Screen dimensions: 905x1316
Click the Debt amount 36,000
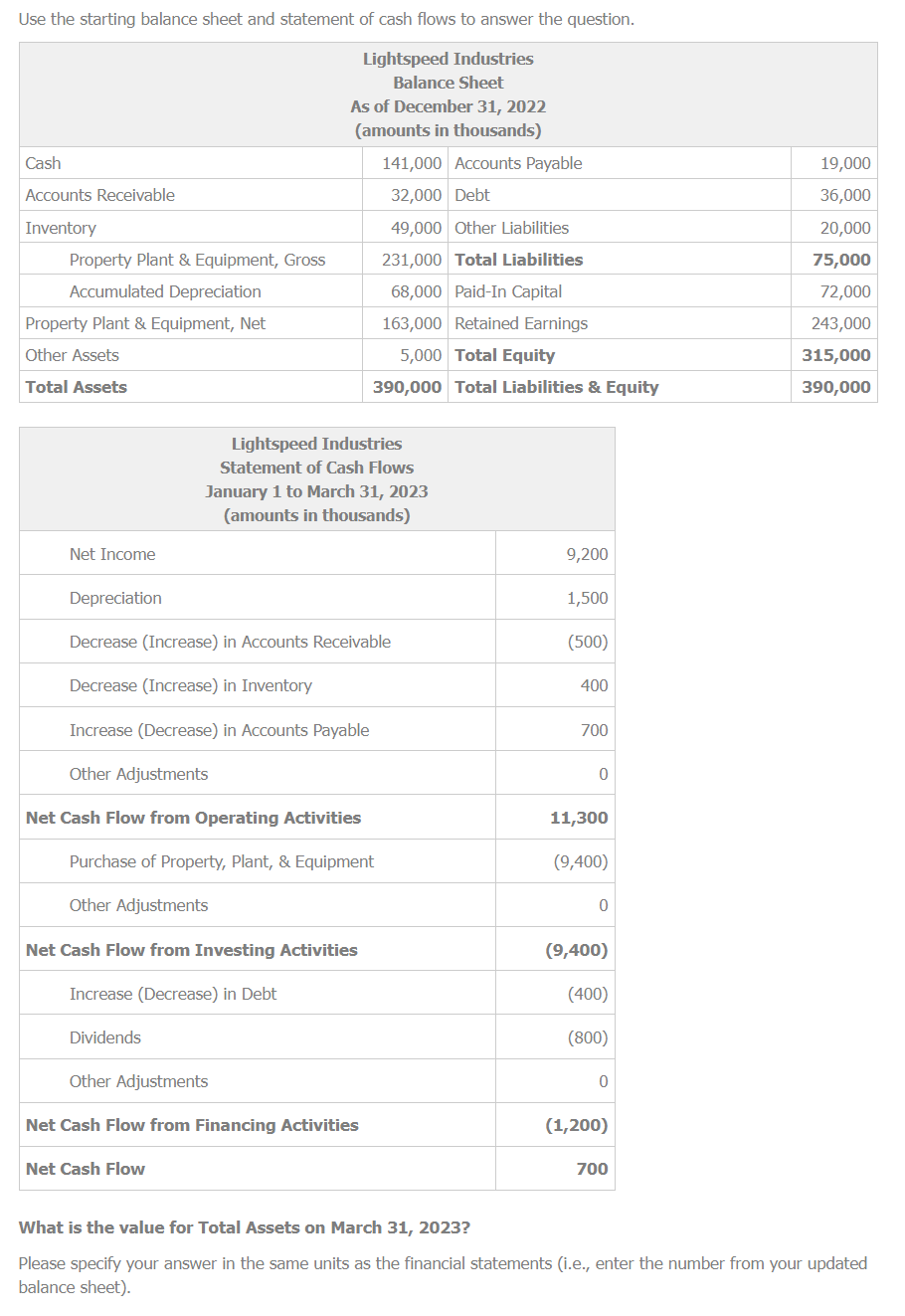point(850,195)
